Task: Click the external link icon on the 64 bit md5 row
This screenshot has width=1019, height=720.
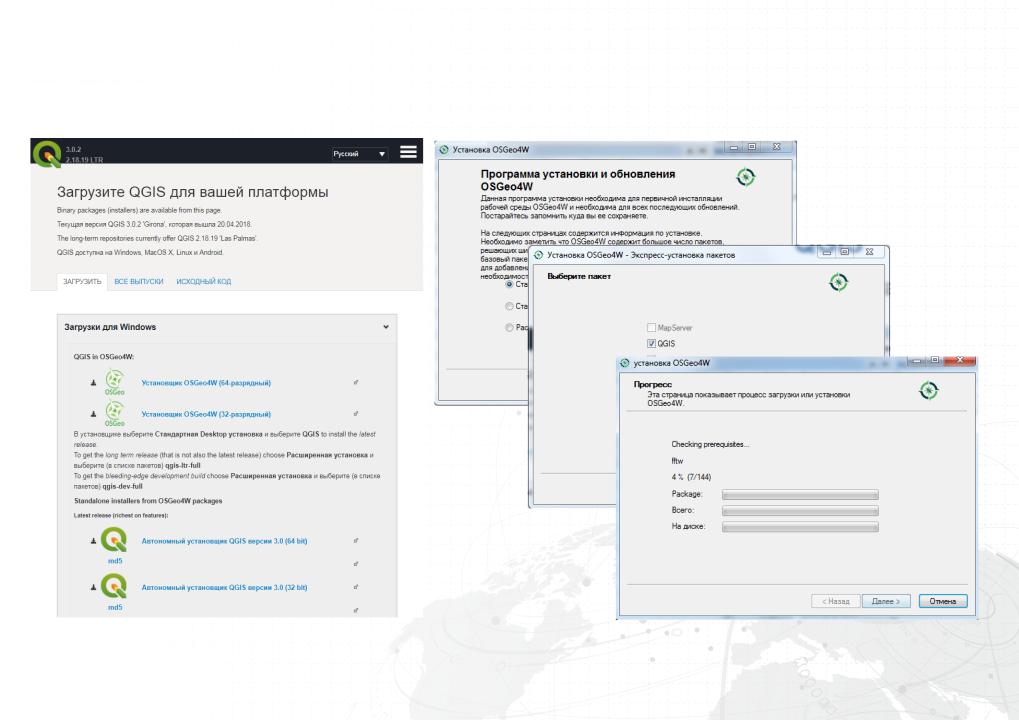Action: pos(356,564)
